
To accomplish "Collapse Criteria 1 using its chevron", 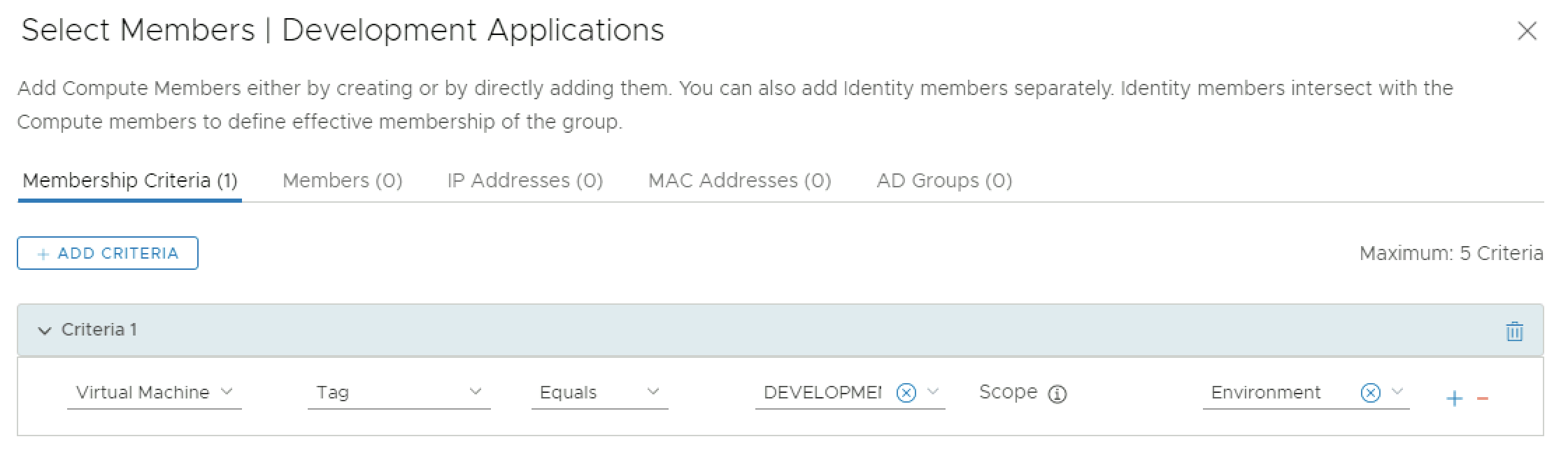I will pos(45,331).
